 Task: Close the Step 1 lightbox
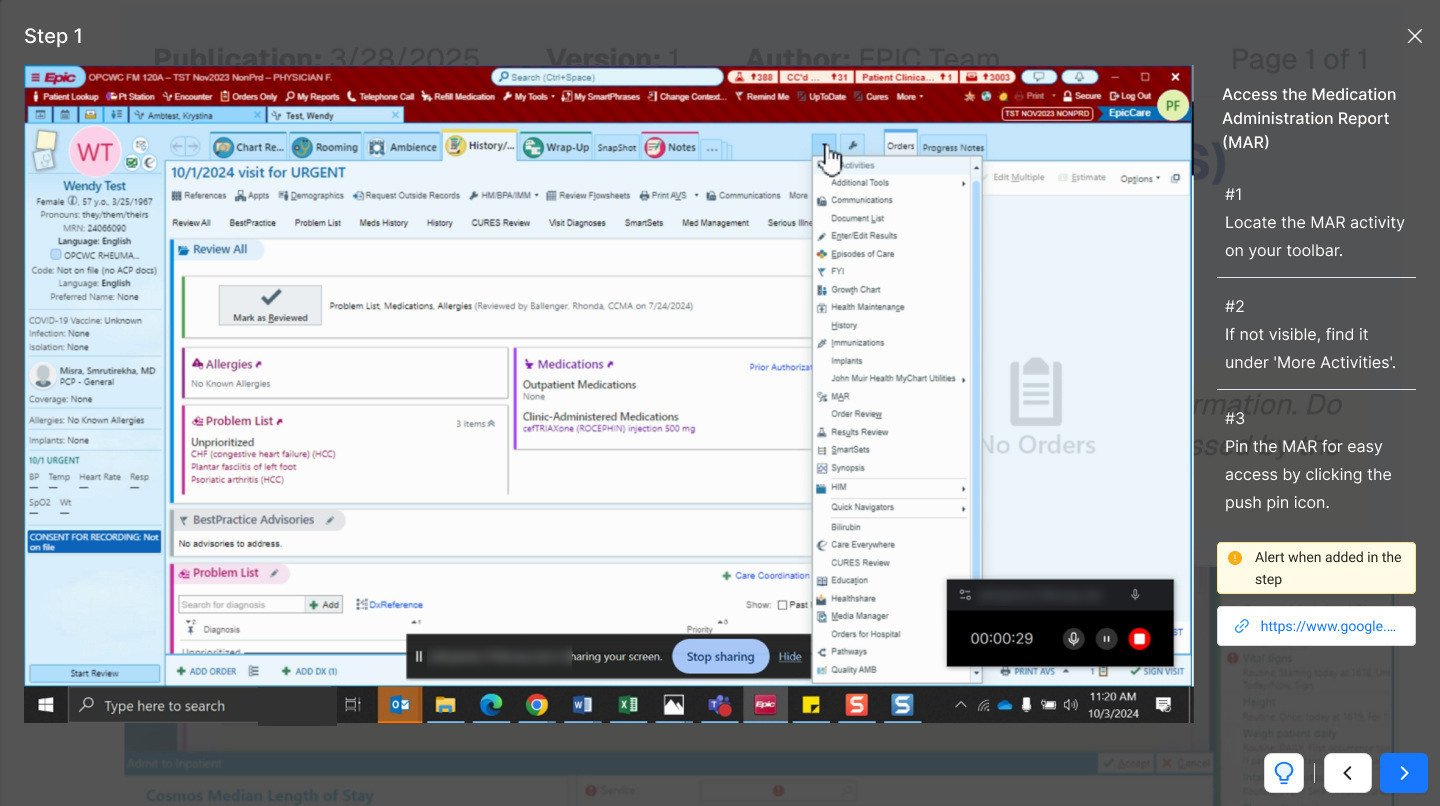click(x=1414, y=36)
